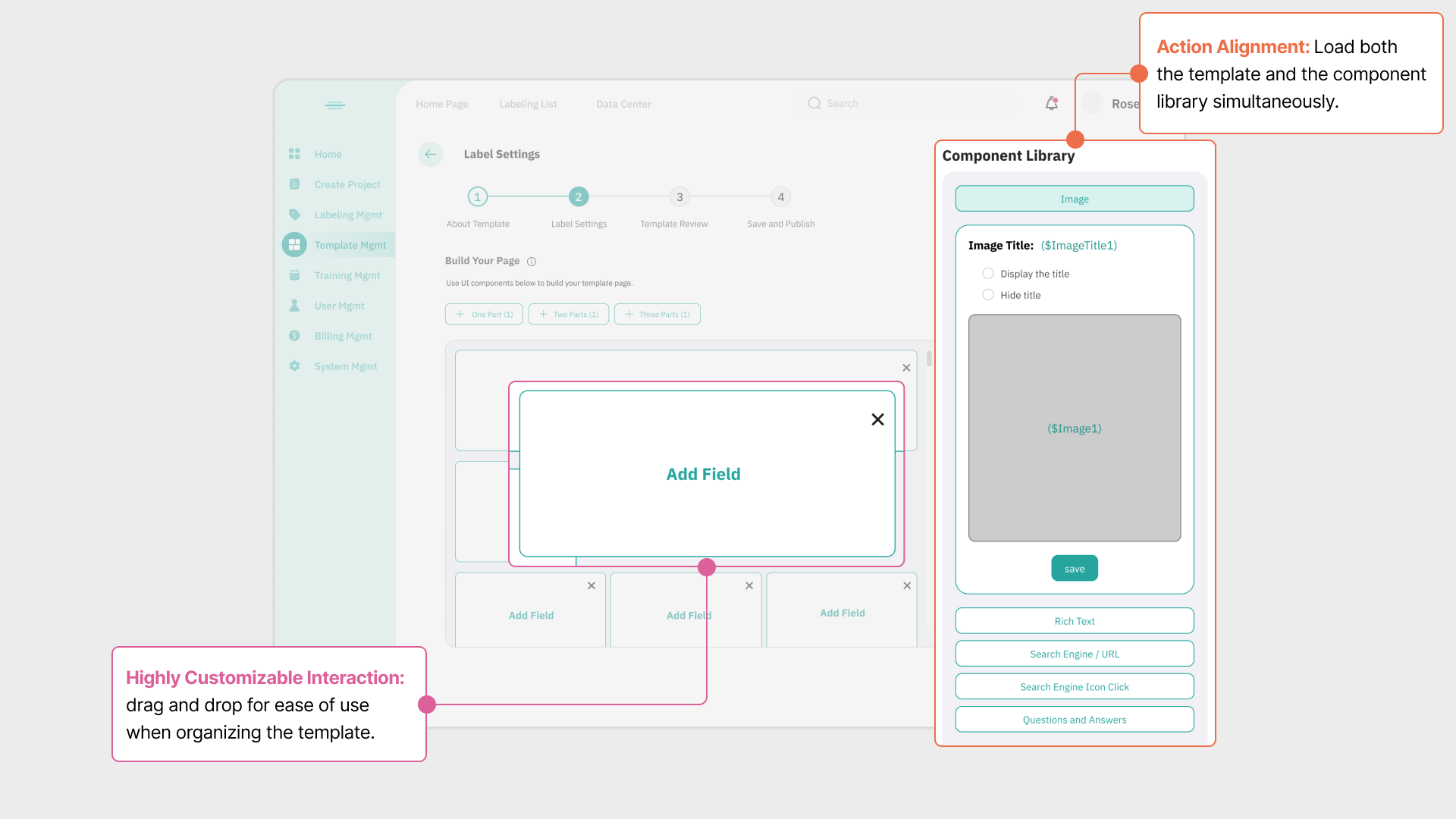
Task: Open the Labeling List top tab
Action: [x=528, y=104]
